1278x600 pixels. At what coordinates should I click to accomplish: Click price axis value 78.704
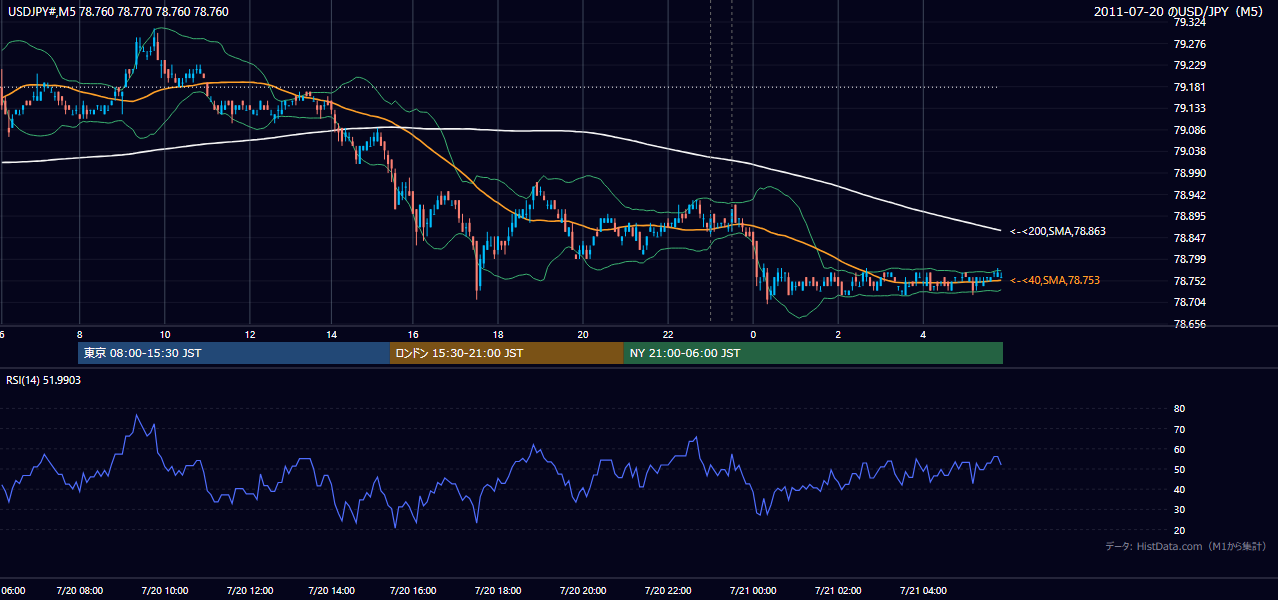1189,302
